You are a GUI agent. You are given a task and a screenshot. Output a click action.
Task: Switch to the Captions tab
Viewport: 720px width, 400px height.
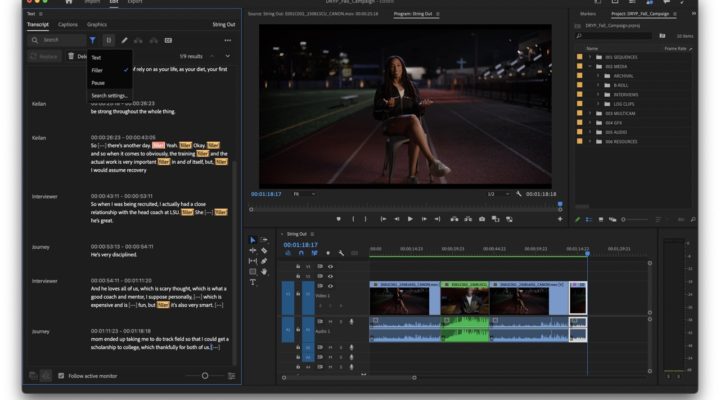[68, 24]
